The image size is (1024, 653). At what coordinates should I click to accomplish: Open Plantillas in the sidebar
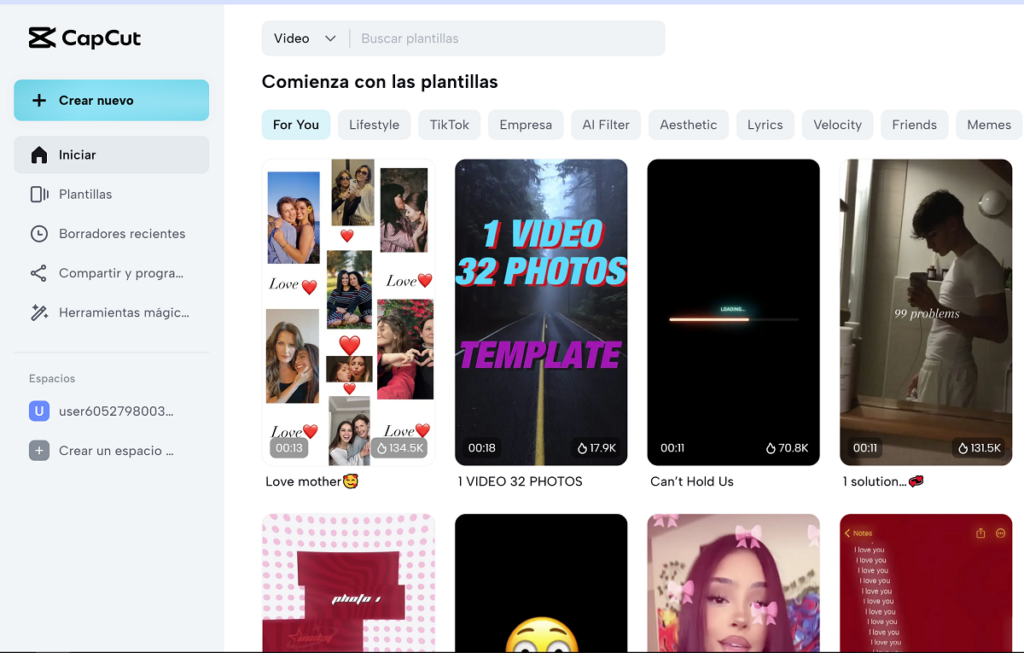(112, 194)
